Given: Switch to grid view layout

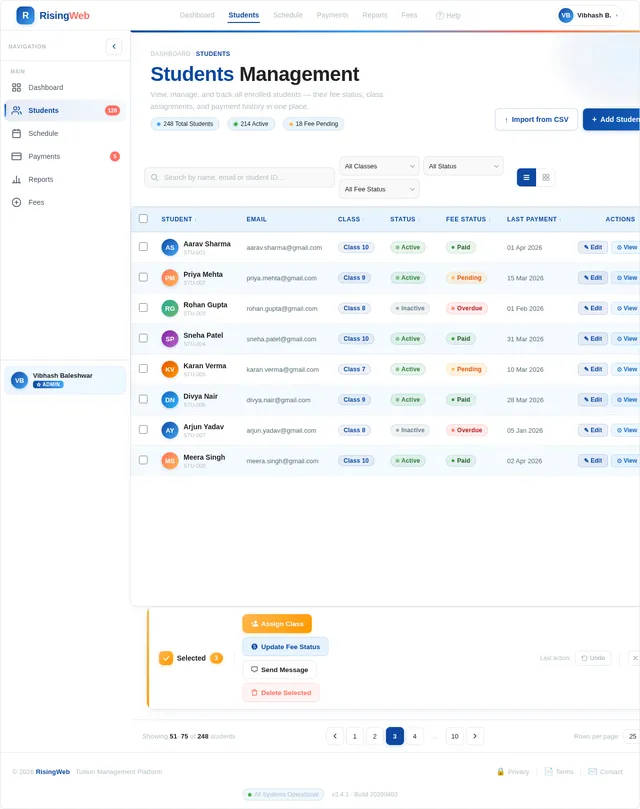Looking at the screenshot, I should click(546, 177).
